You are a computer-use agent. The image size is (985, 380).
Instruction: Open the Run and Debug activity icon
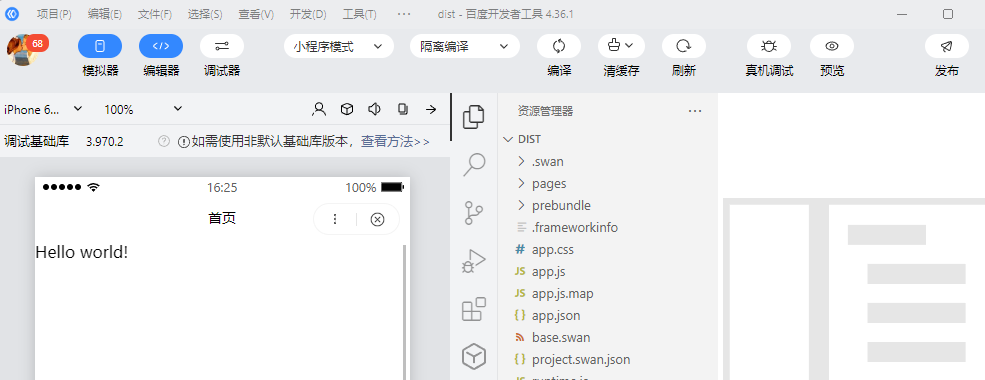[x=474, y=261]
